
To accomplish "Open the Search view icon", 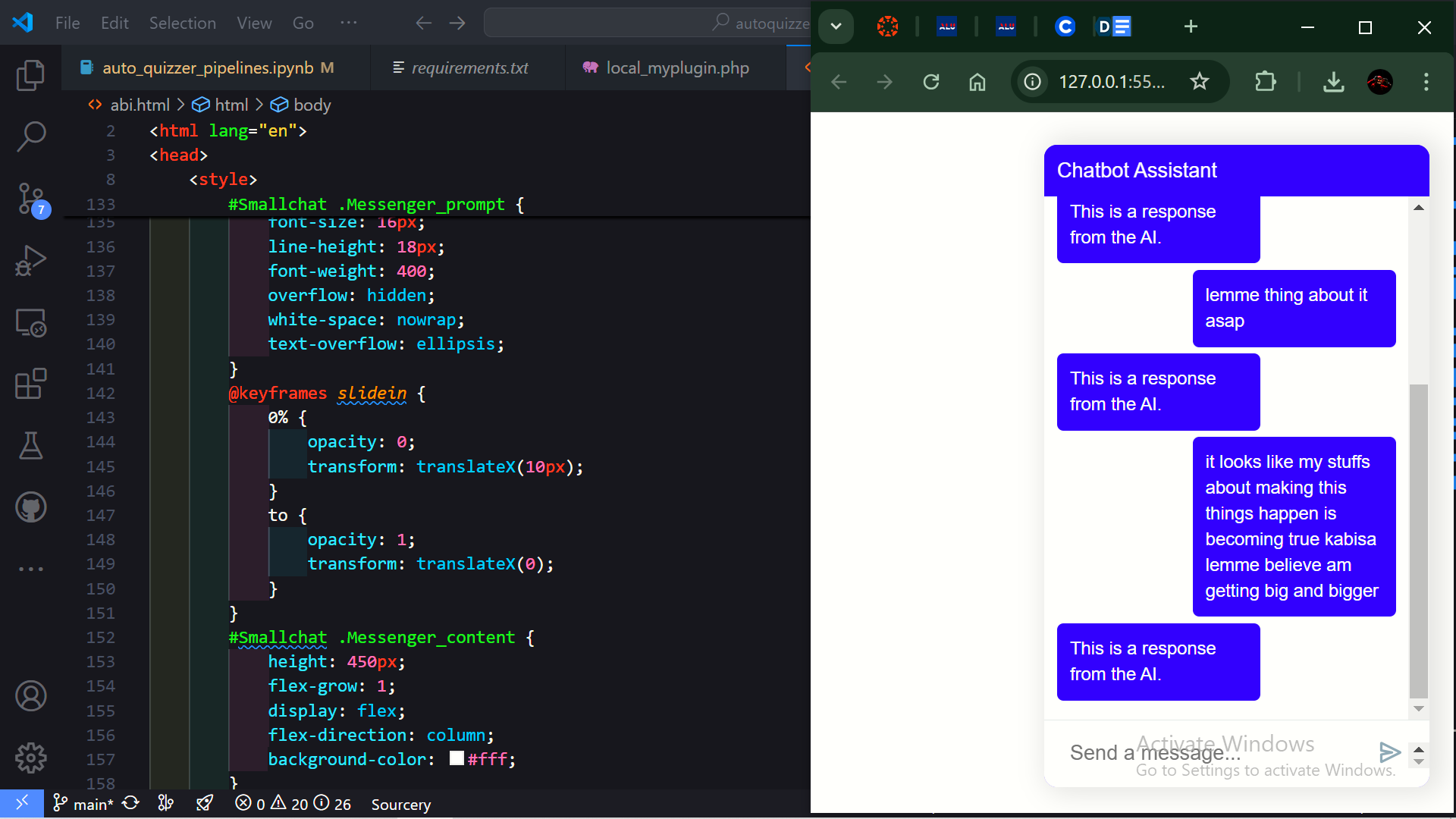I will [30, 136].
